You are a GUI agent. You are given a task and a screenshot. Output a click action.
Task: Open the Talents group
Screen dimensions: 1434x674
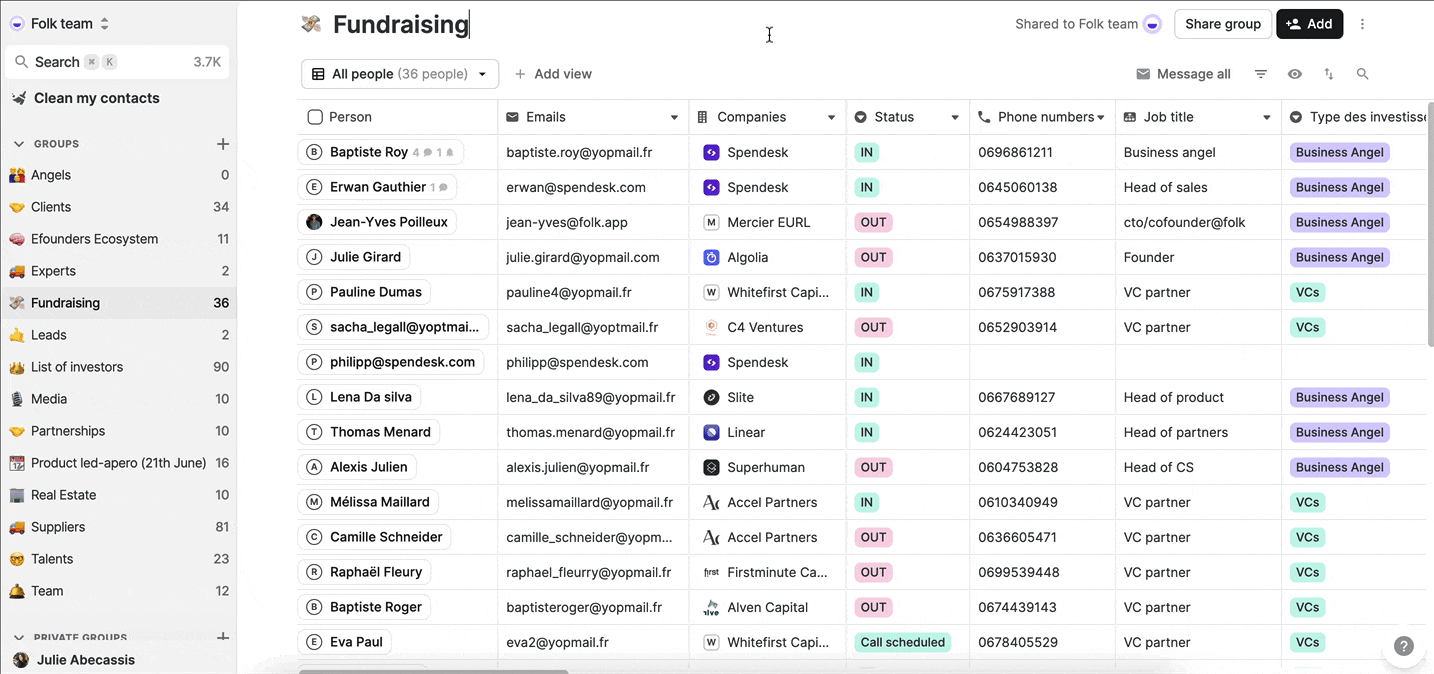pos(119,559)
